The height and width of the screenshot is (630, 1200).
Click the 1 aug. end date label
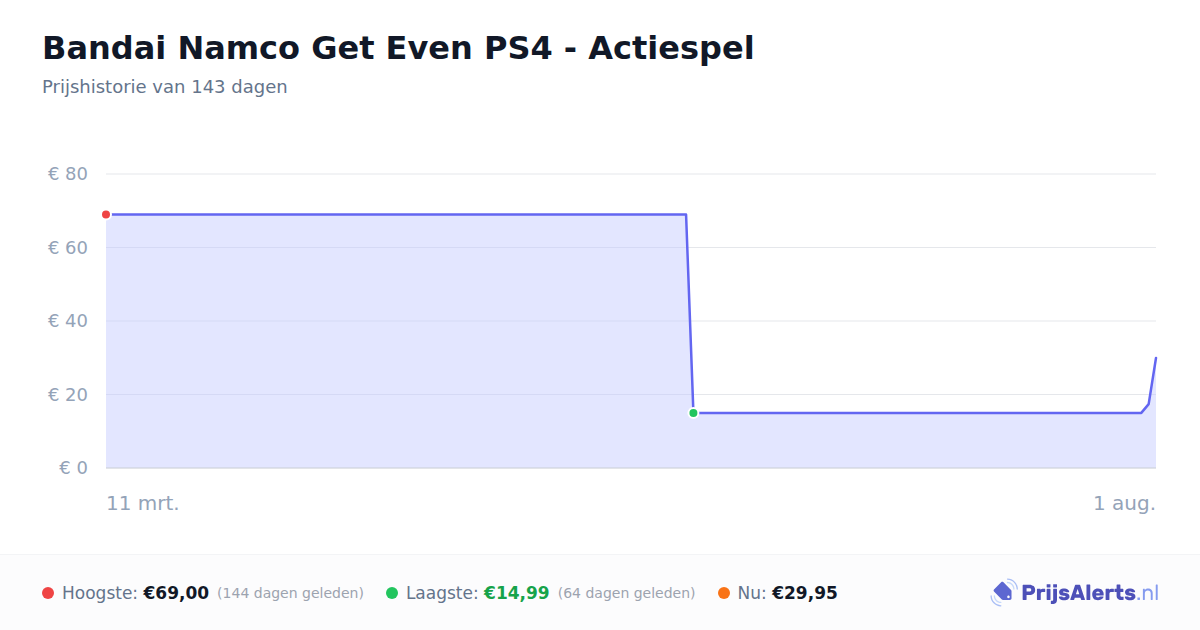coord(1124,504)
